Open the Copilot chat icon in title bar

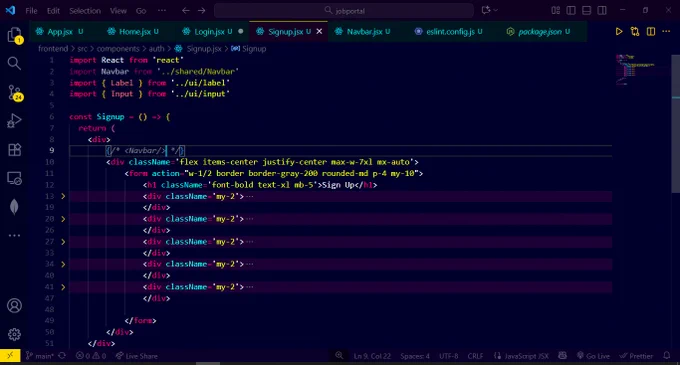(x=486, y=10)
